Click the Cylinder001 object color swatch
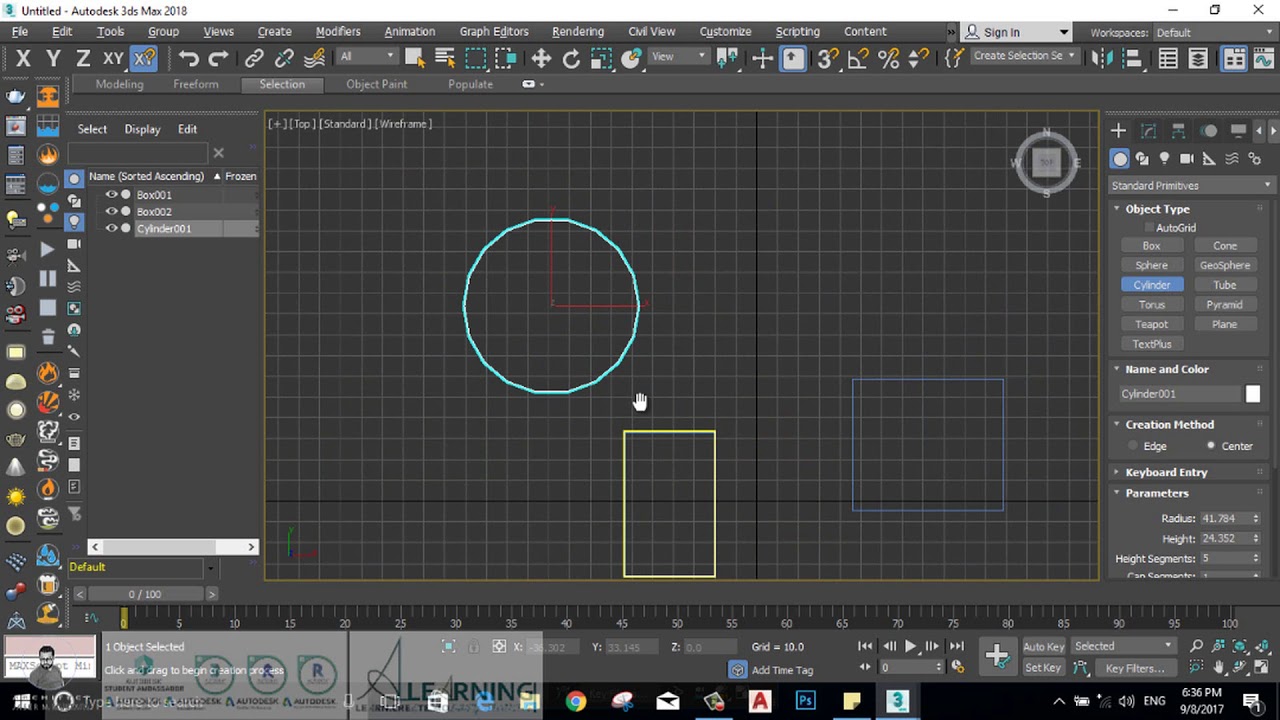 point(1253,394)
